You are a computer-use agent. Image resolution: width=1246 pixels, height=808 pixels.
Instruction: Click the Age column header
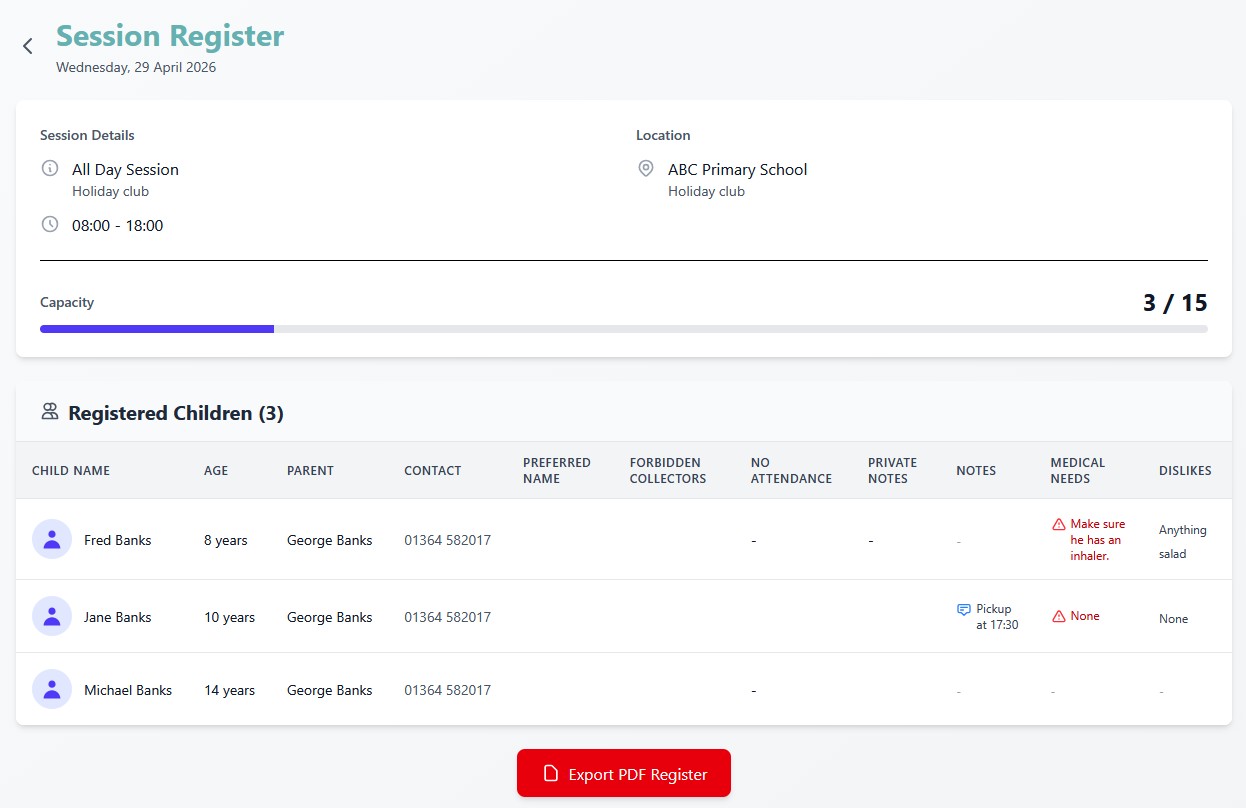pyautogui.click(x=216, y=470)
